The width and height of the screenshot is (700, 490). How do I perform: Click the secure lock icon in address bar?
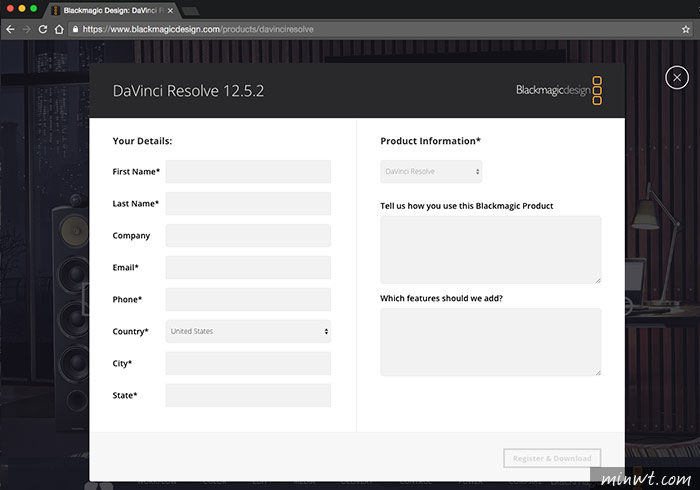75,29
